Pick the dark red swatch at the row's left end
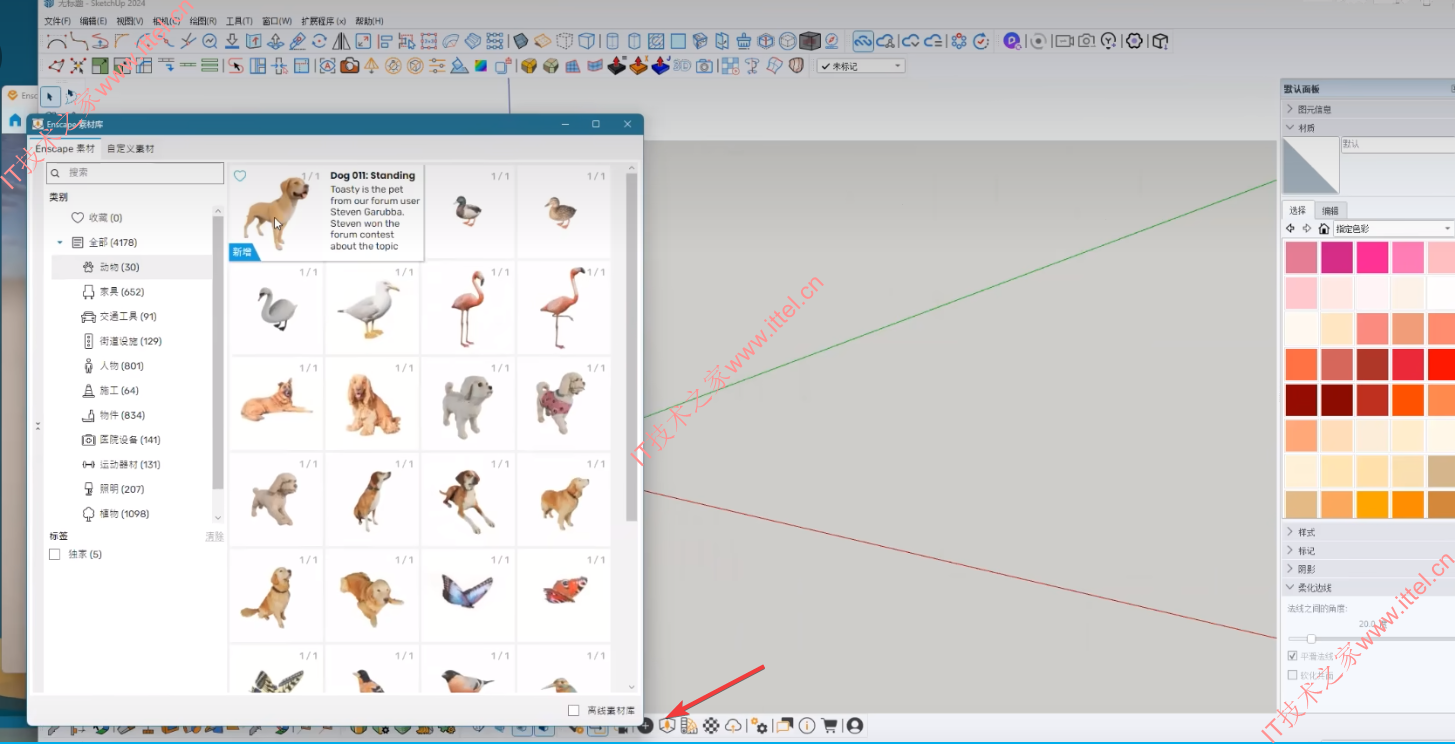This screenshot has height=744, width=1455. pos(1301,400)
